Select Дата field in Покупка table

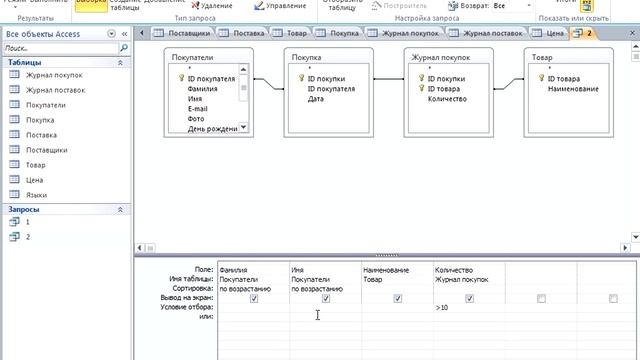tap(316, 99)
